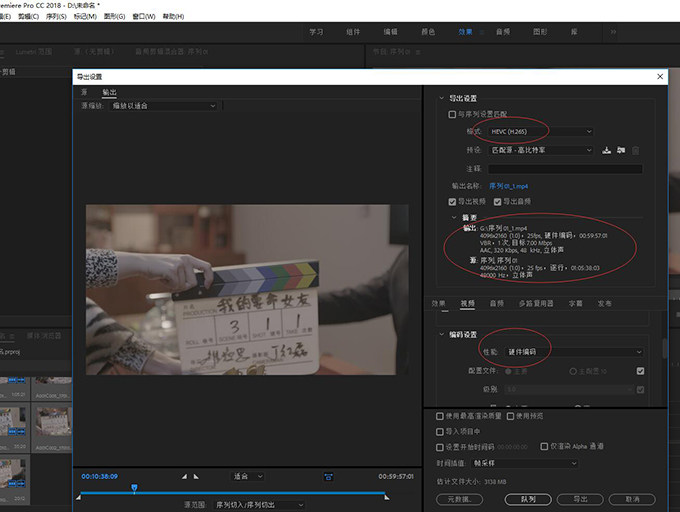Click the Lumetri 范围 panel tab

coord(33,52)
